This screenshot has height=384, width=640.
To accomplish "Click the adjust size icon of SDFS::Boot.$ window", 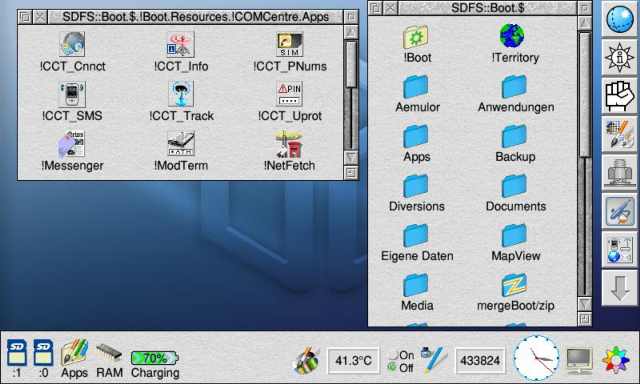I will point(584,319).
